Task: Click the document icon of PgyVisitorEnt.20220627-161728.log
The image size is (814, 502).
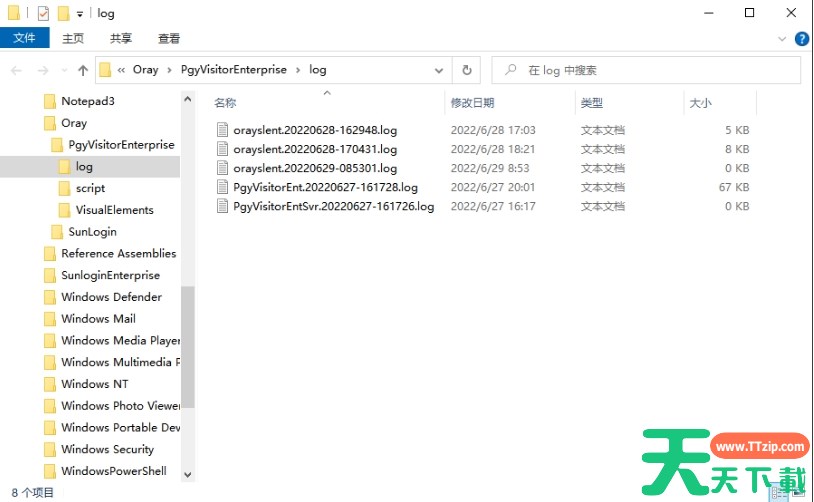Action: (223, 187)
